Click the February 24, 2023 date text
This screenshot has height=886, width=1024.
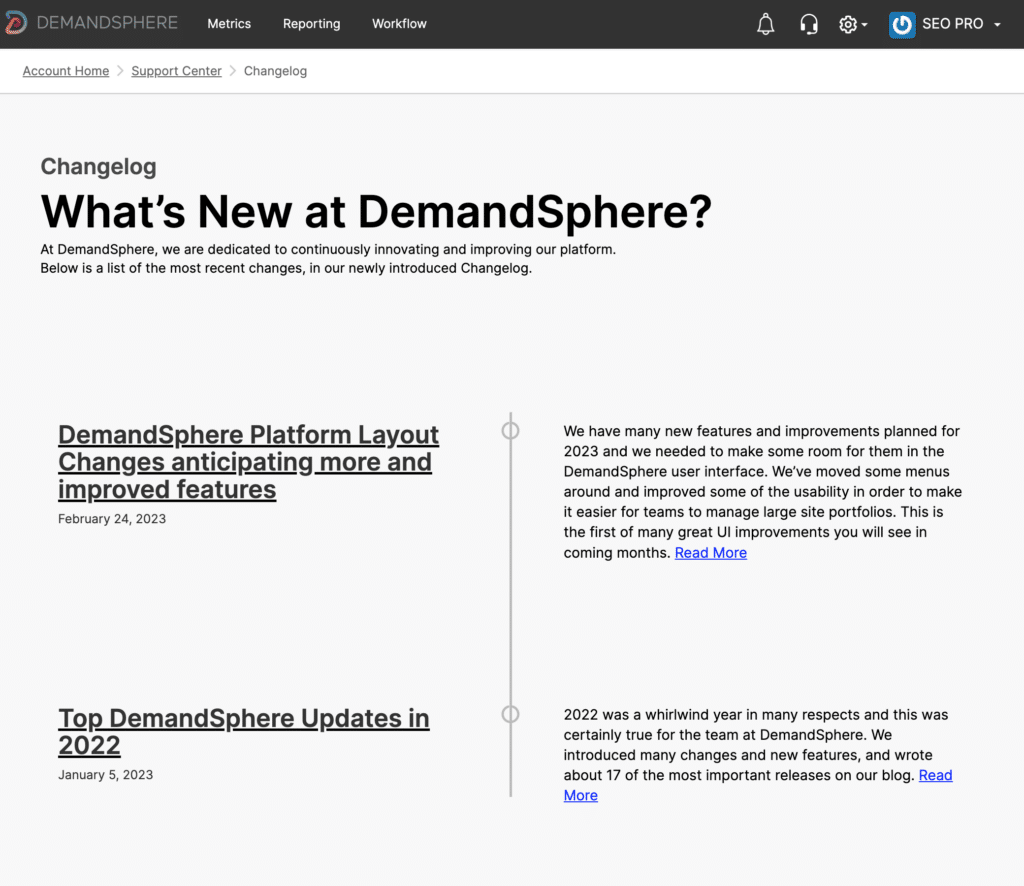(x=112, y=518)
